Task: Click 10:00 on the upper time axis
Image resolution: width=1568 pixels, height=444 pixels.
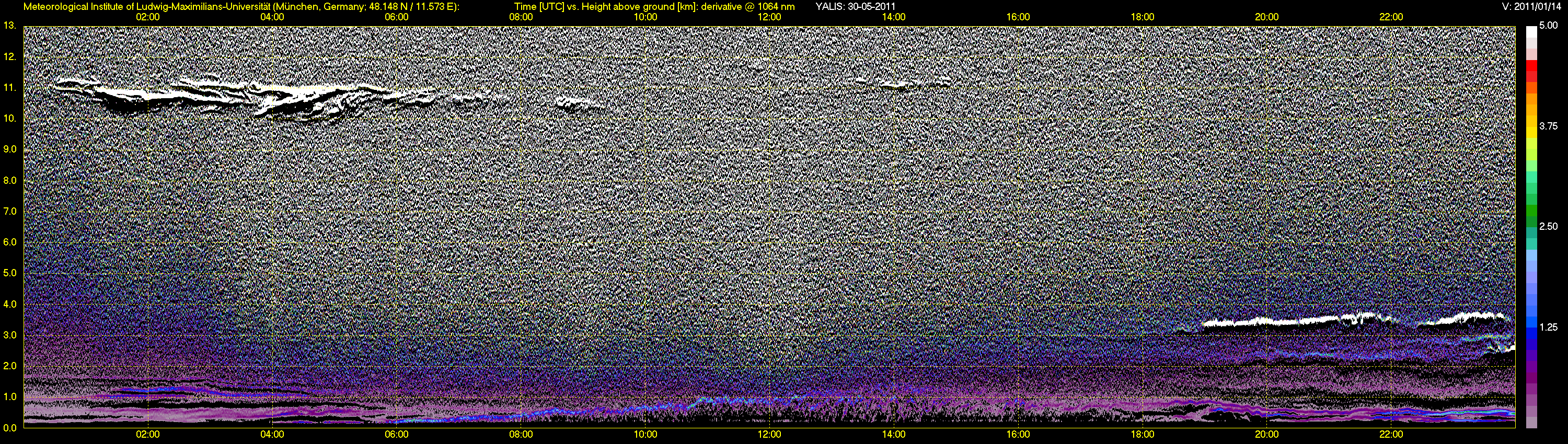Action: 645,17
